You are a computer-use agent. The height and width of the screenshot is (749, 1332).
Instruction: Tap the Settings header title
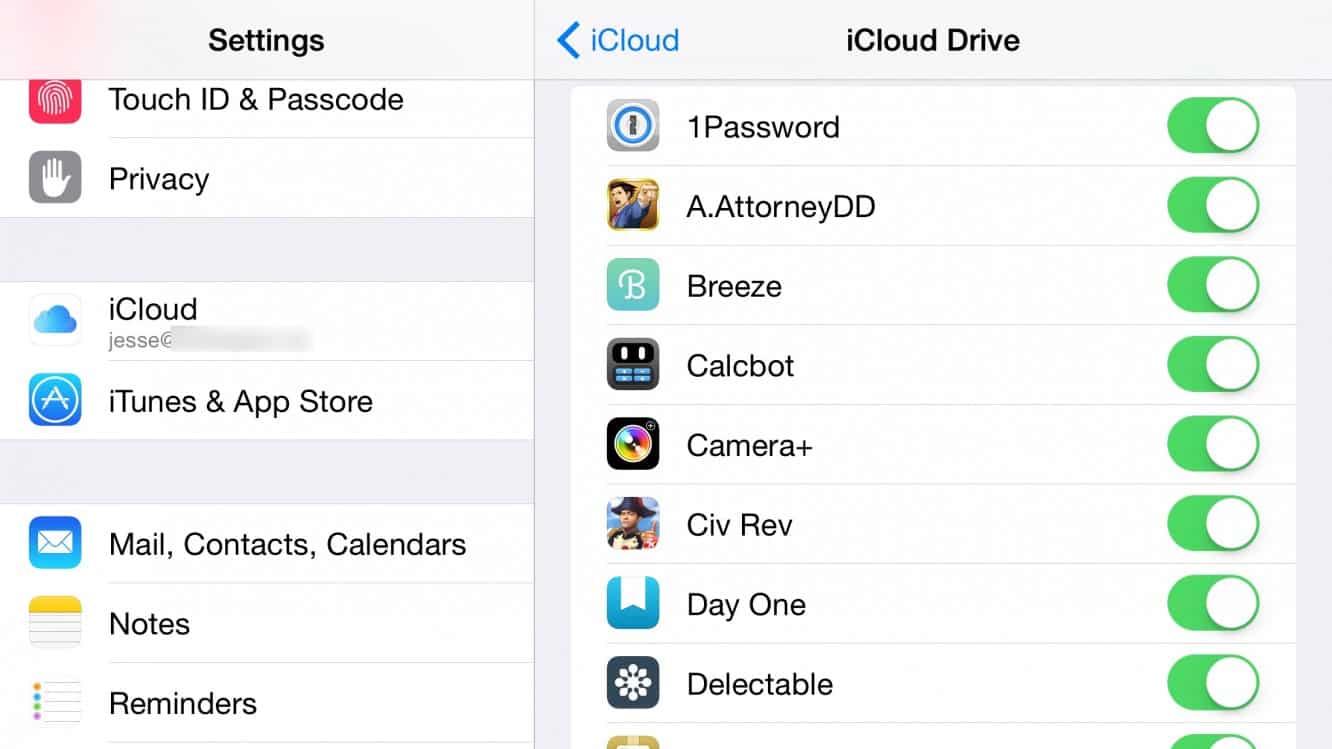pyautogui.click(x=266, y=40)
